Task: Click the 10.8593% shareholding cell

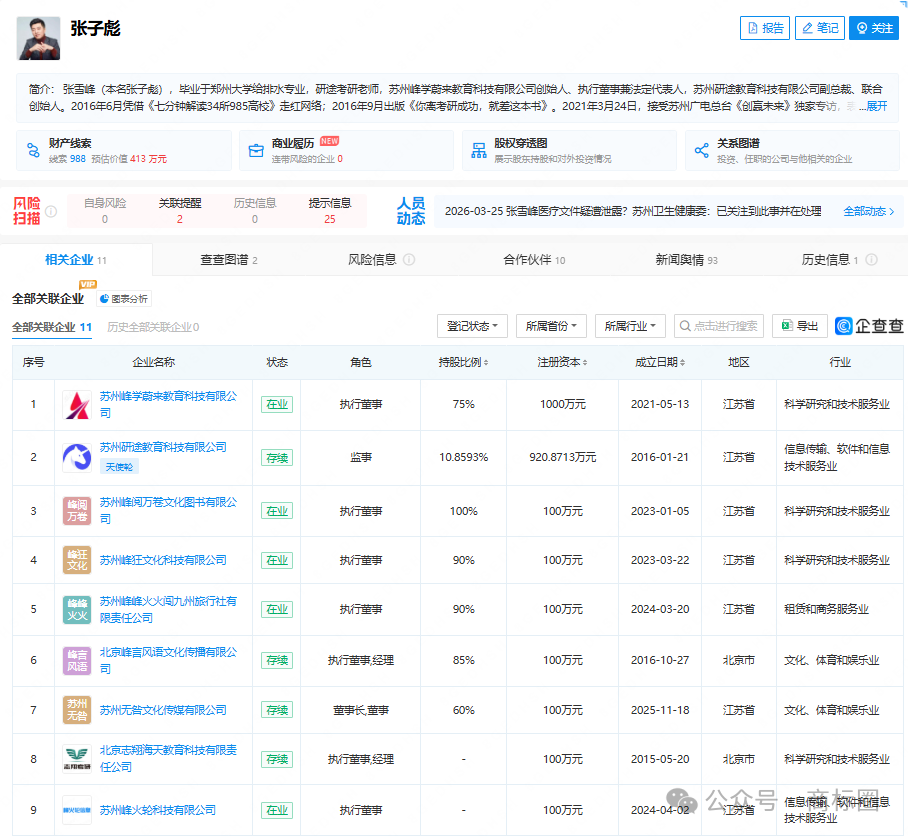Action: [x=463, y=457]
